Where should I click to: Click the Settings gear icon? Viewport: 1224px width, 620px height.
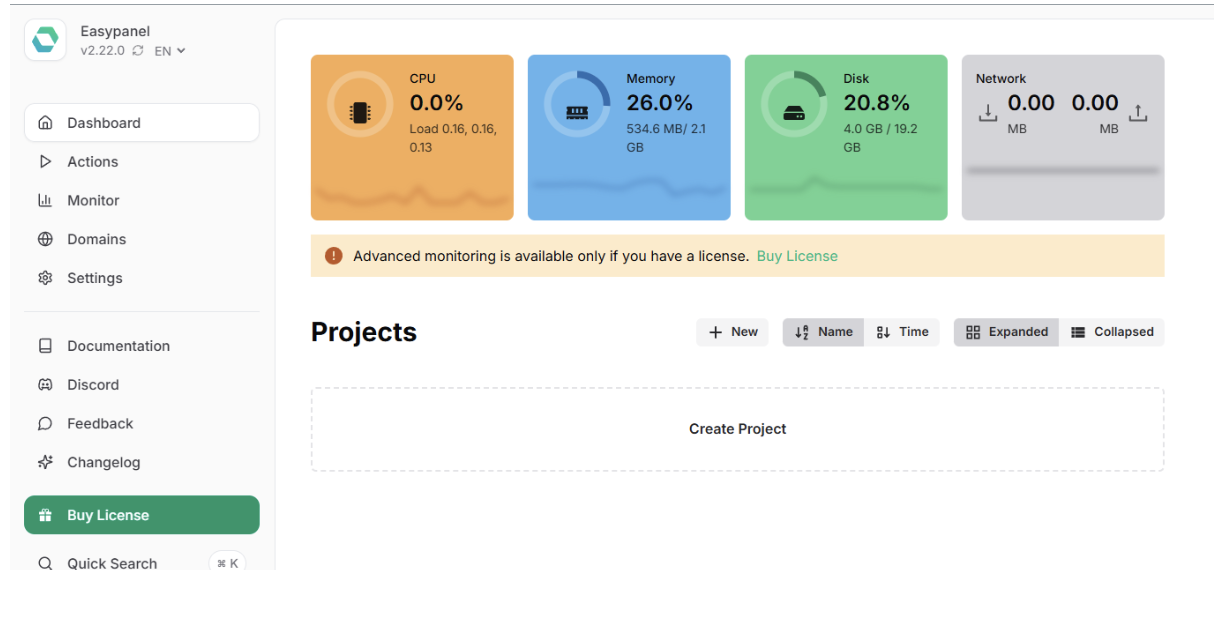(45, 278)
